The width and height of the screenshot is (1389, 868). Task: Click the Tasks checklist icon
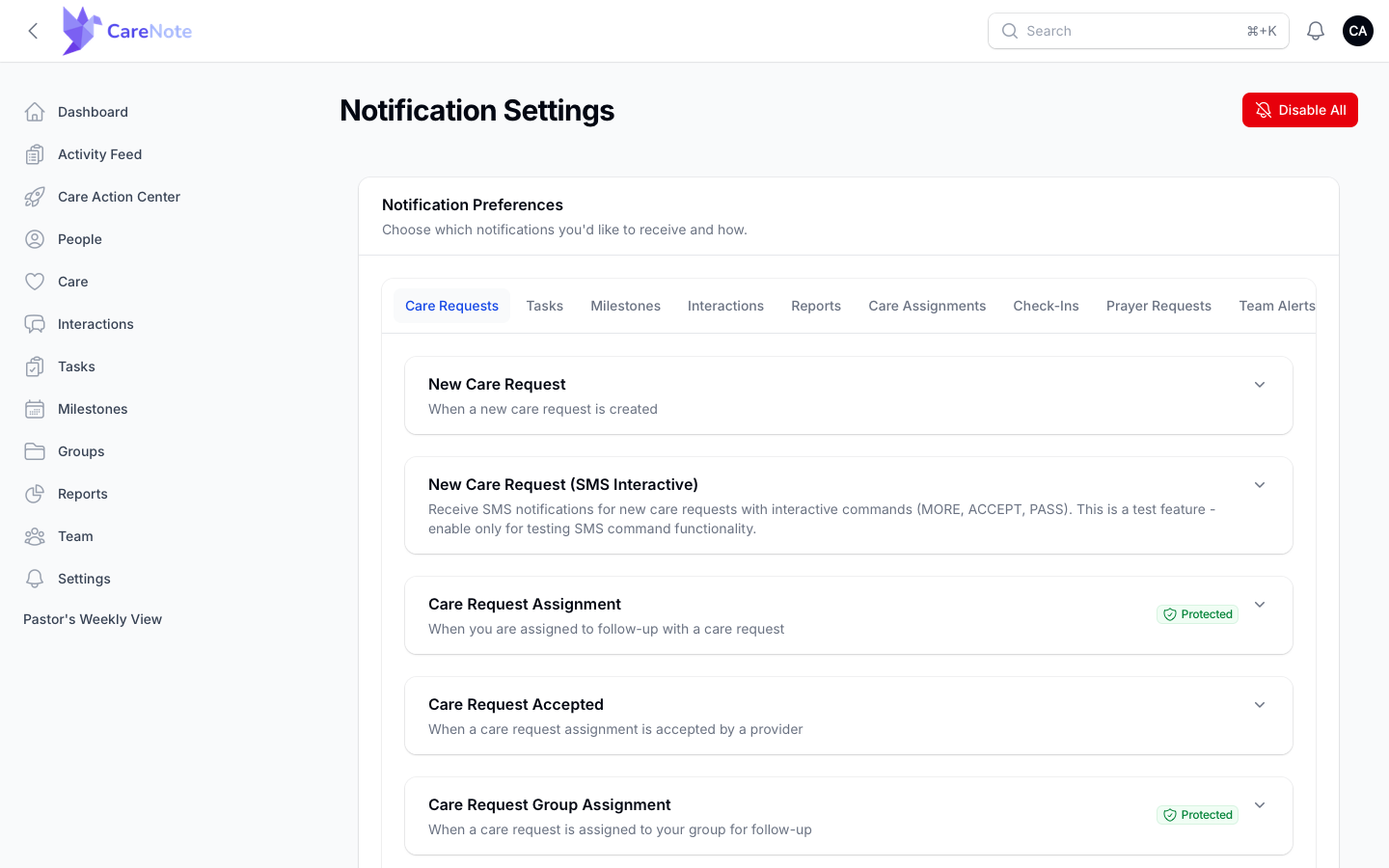pyautogui.click(x=35, y=366)
